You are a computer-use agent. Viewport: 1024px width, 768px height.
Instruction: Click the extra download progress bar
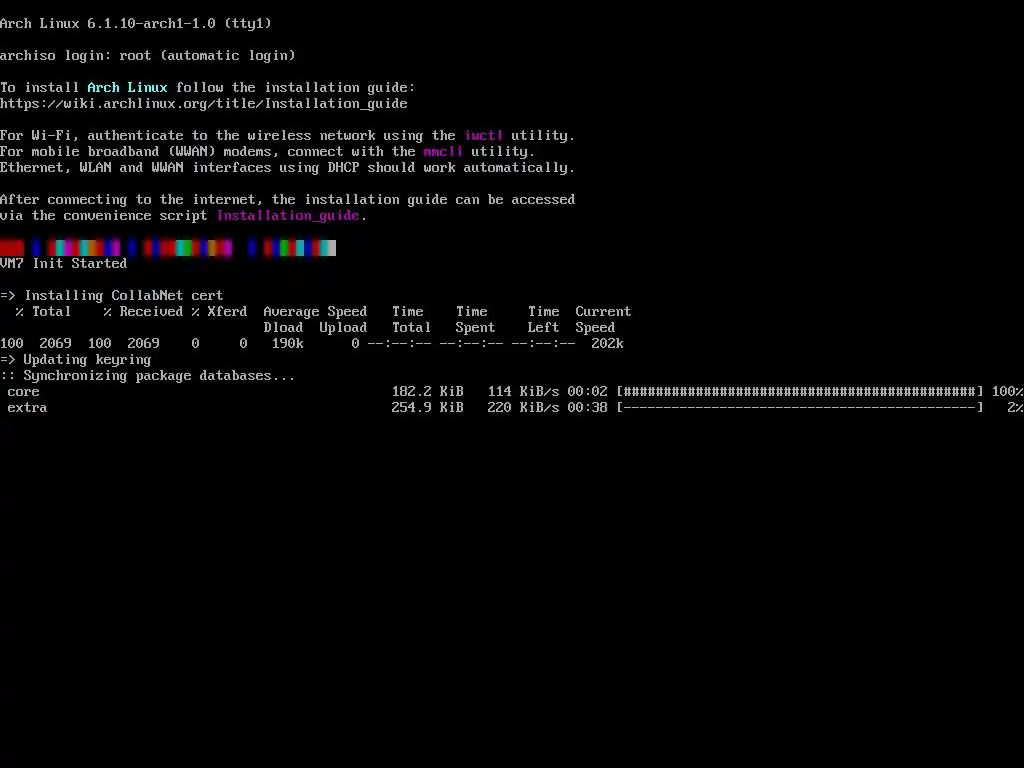tap(800, 408)
